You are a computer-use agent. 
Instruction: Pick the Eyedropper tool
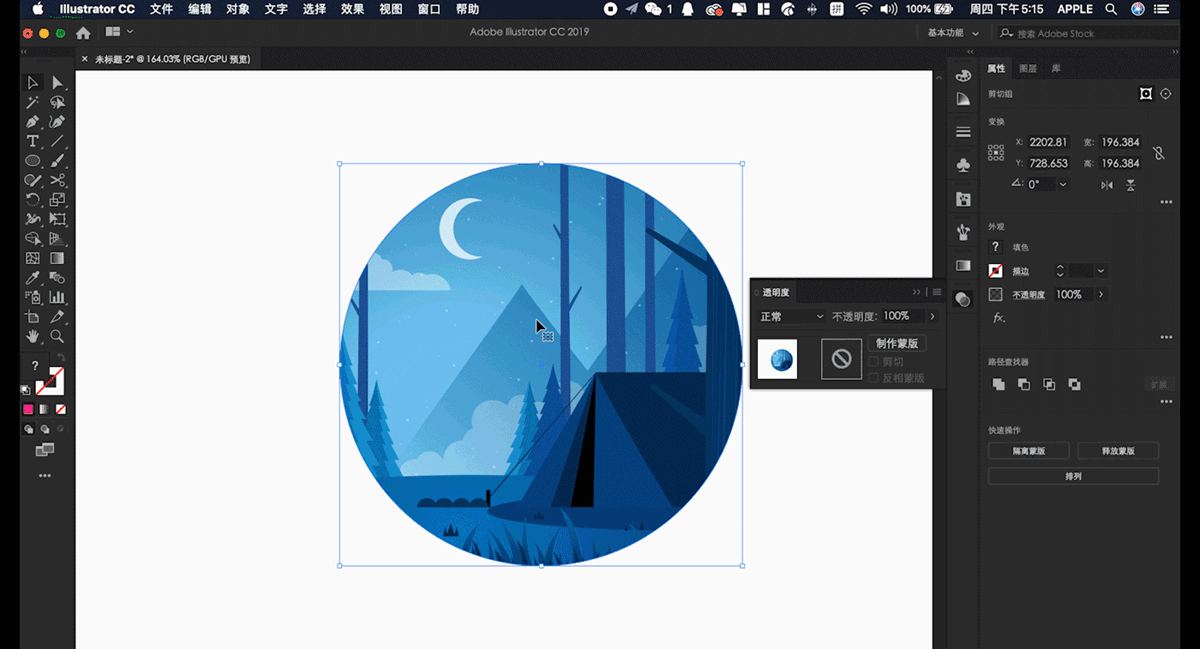tap(32, 277)
